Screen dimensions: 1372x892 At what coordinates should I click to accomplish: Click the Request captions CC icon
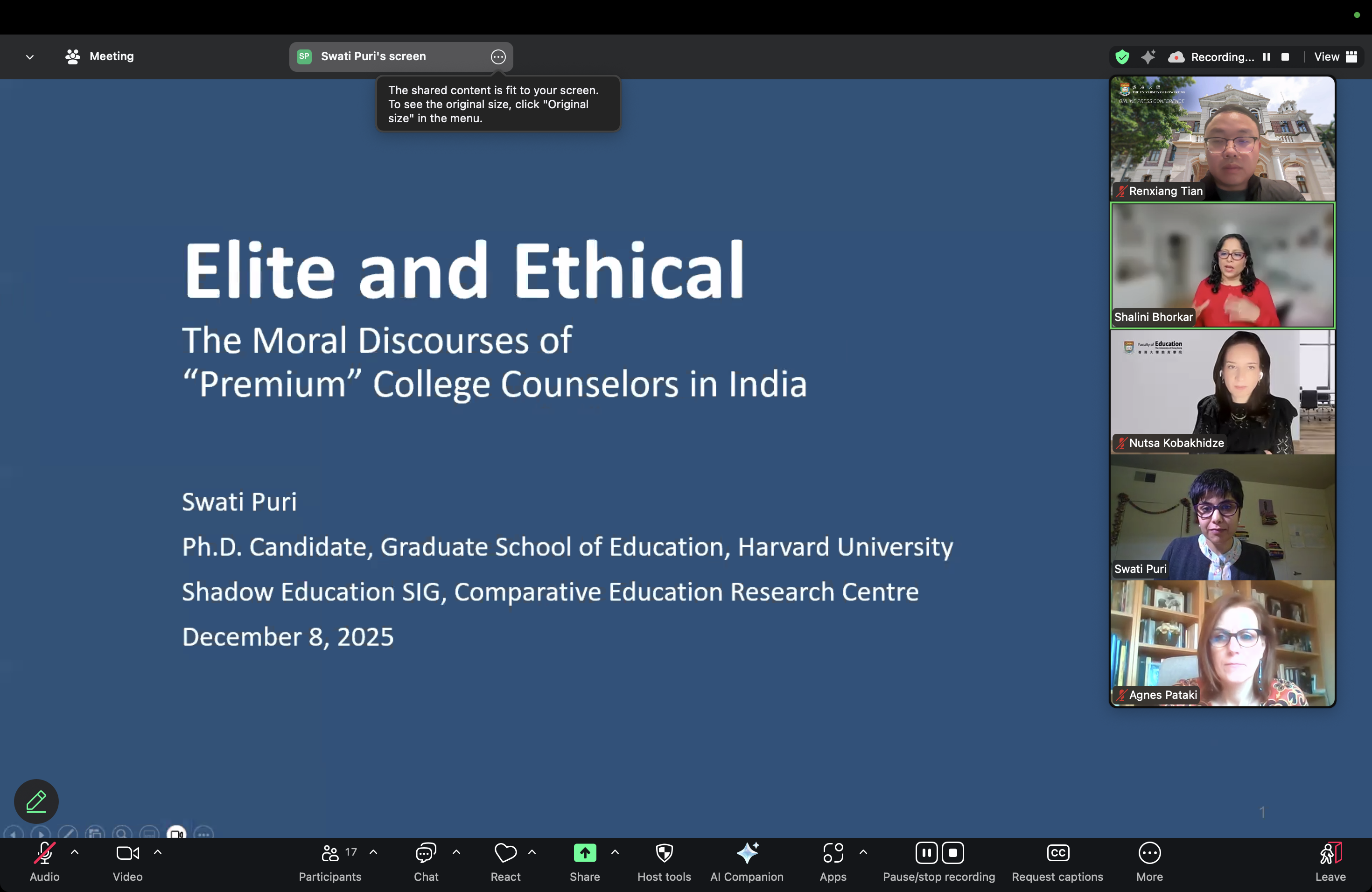[1057, 853]
